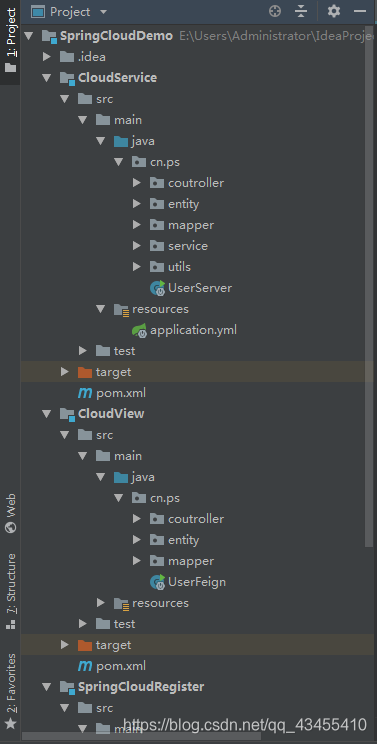
Task: Collapse the CloudService resources folder arrow
Action: tap(101, 309)
